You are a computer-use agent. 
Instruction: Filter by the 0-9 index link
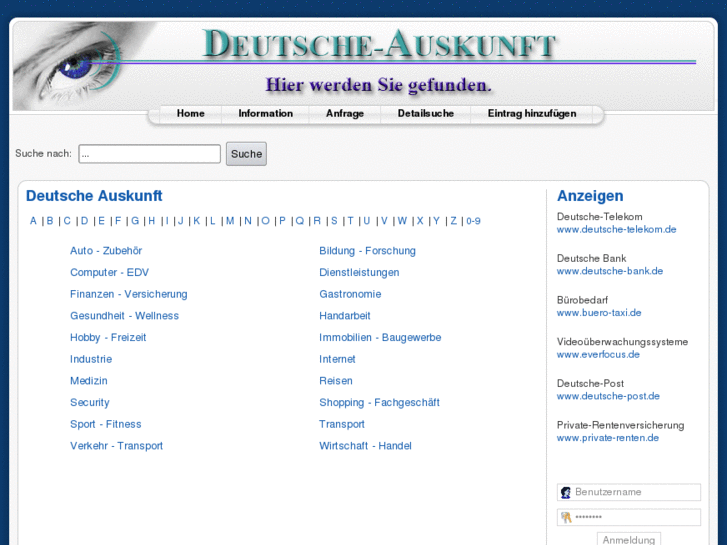[x=473, y=221]
